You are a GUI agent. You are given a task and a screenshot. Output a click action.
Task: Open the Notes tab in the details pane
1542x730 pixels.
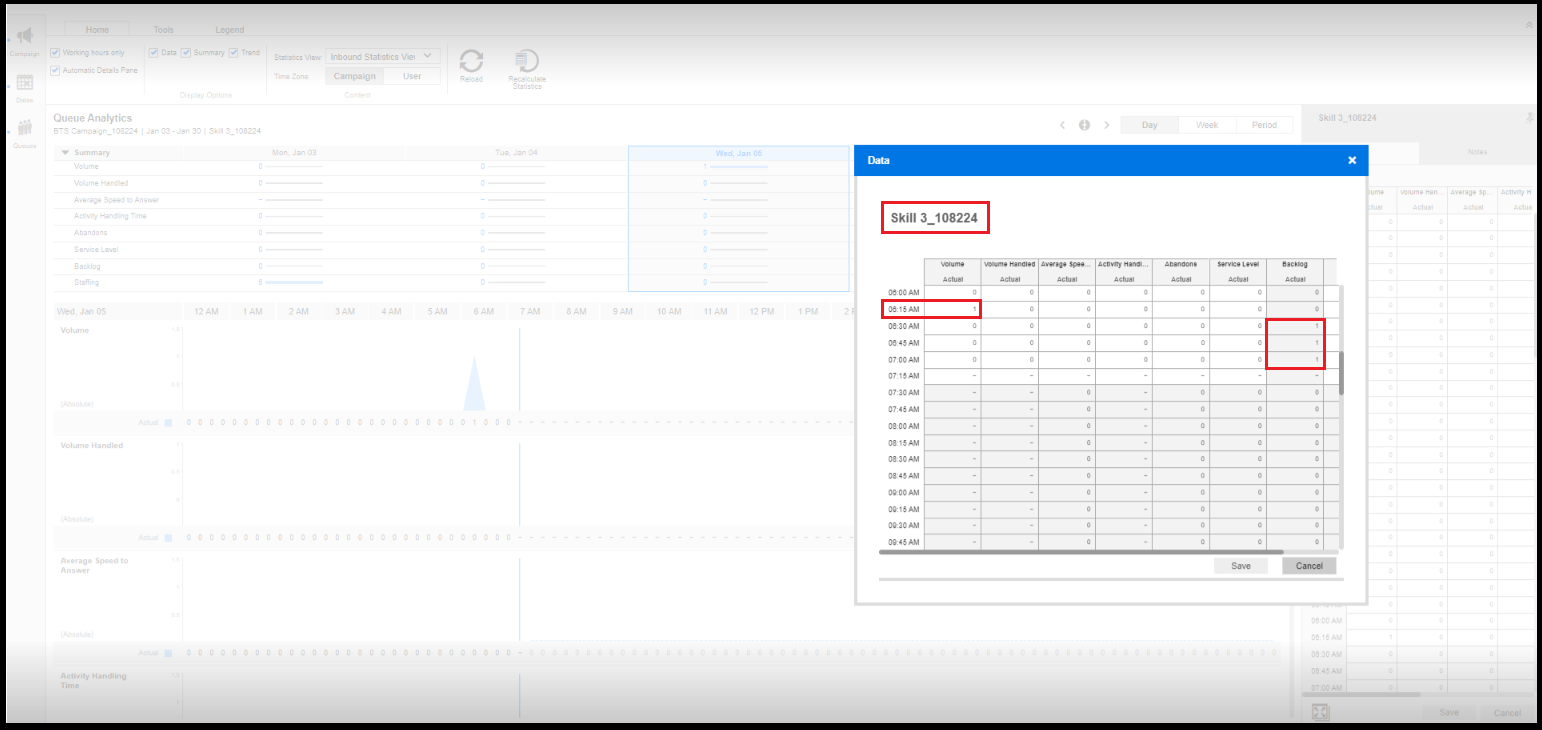coord(1476,152)
